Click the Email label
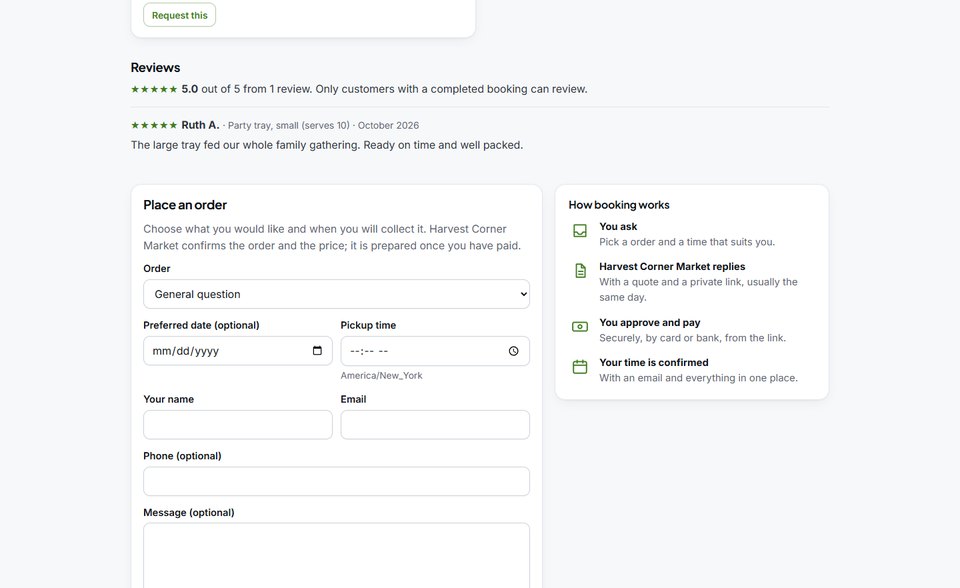Viewport: 960px width, 588px height. pyautogui.click(x=353, y=399)
